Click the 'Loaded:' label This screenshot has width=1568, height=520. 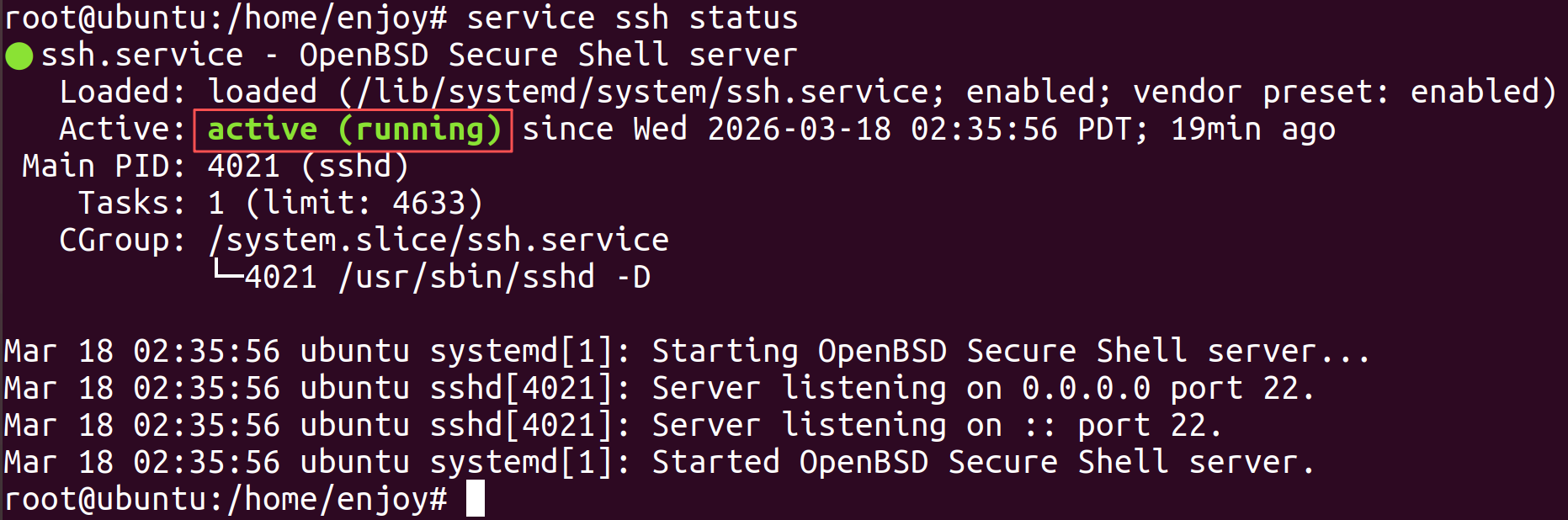pyautogui.click(x=122, y=92)
